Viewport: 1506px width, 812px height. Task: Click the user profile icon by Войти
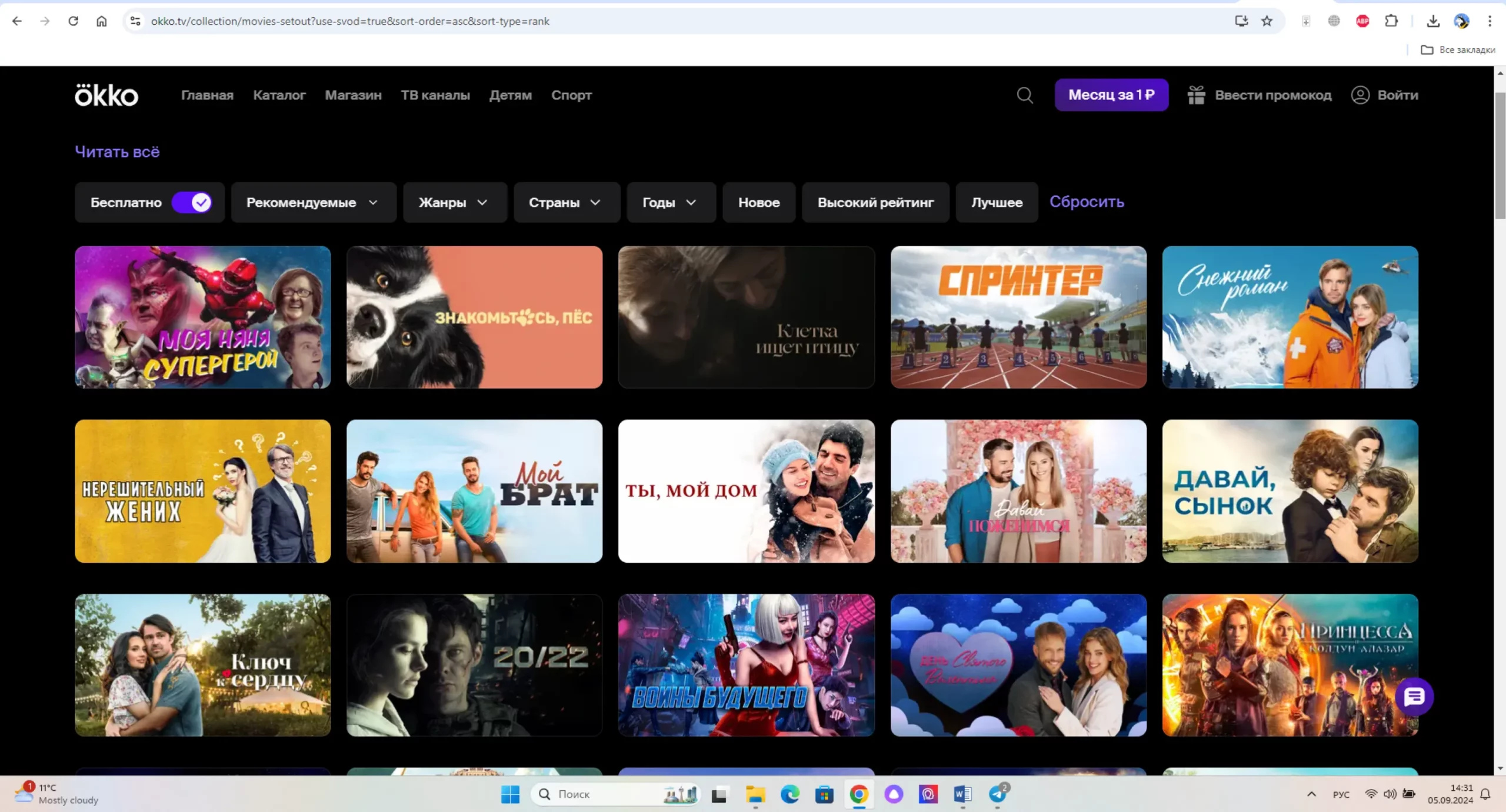point(1360,95)
